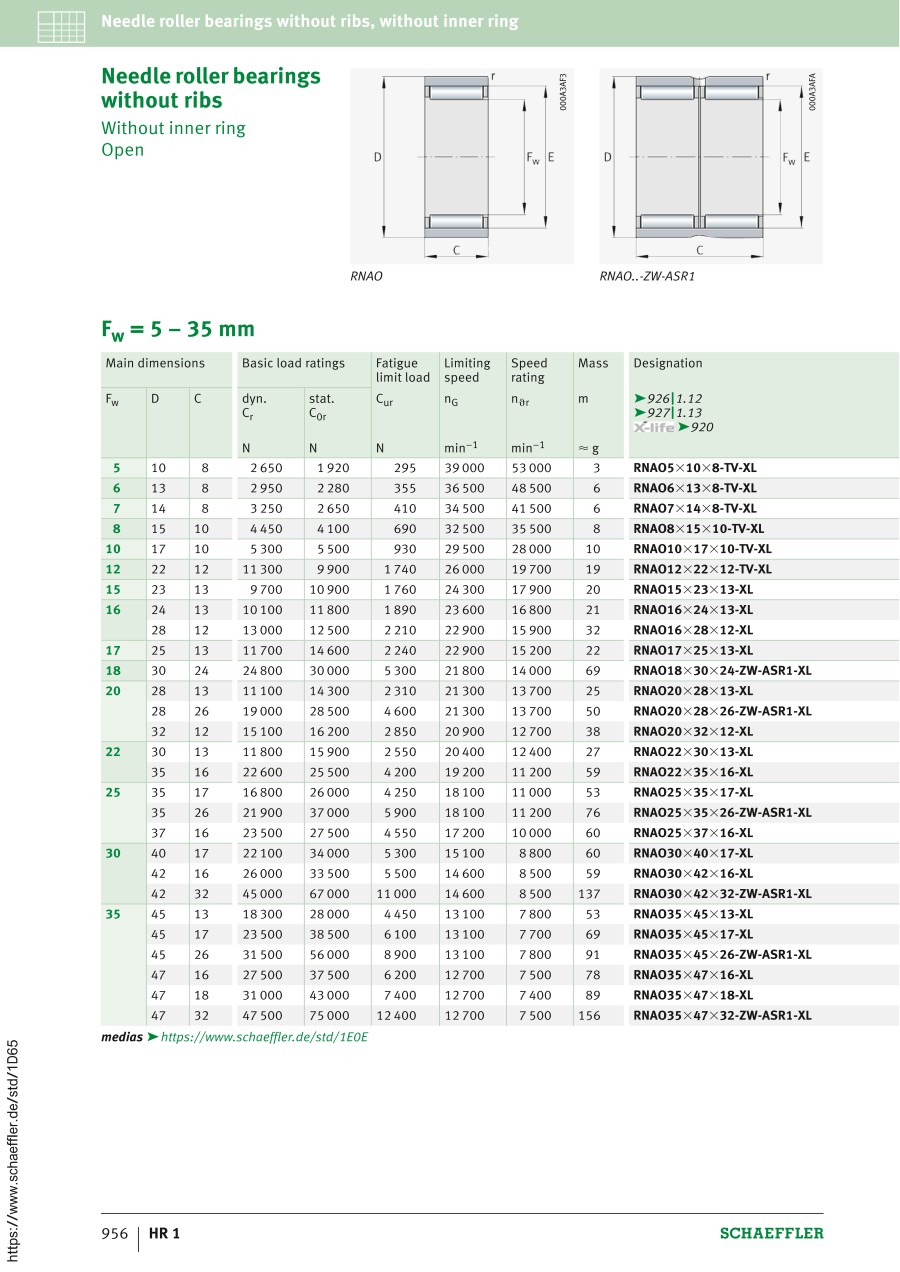Select designation RNAO7×14×8-TV-XL
900x1272 pixels.
click(695, 508)
